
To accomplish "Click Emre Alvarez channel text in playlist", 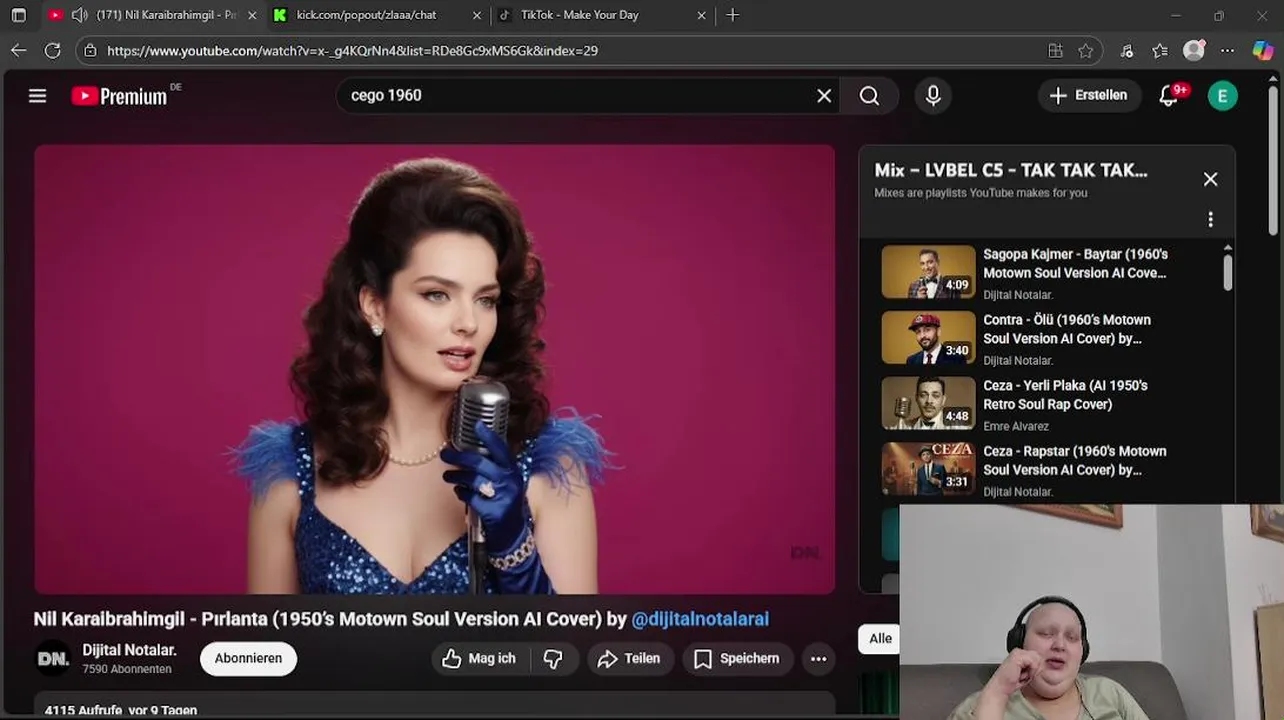I will click(1015, 426).
